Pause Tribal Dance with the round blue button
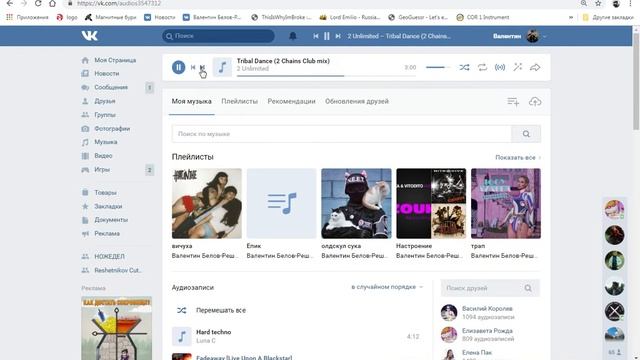The height and width of the screenshot is (360, 640). pyautogui.click(x=178, y=67)
